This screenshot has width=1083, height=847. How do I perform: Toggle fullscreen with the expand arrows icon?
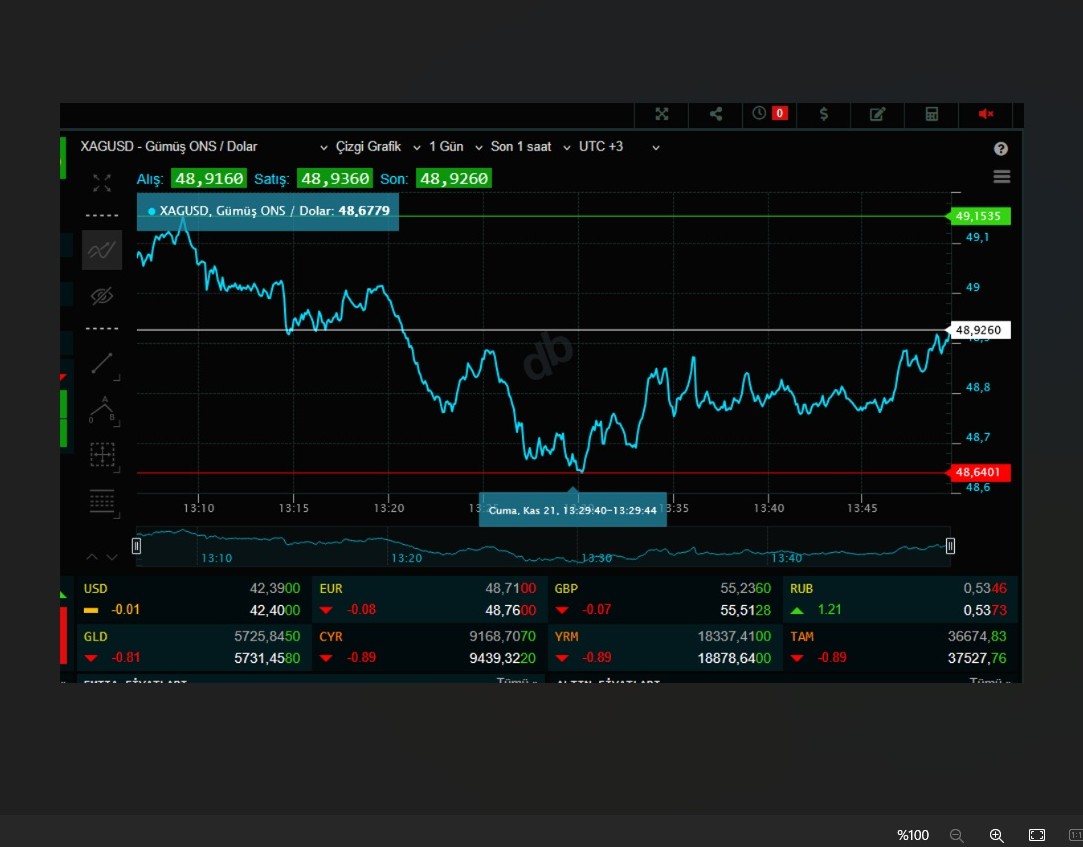click(661, 114)
